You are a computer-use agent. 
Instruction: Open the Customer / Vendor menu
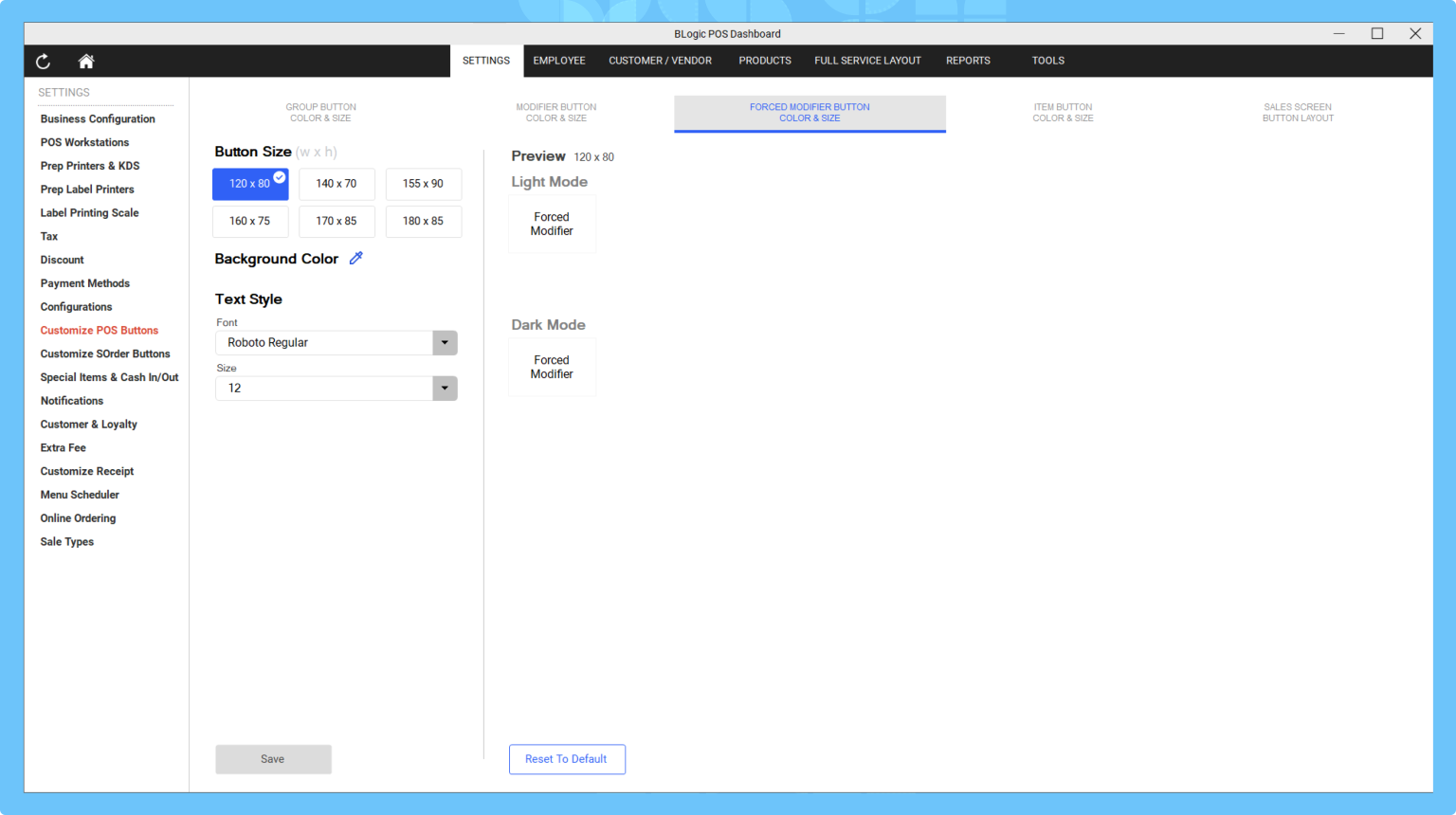pos(660,61)
